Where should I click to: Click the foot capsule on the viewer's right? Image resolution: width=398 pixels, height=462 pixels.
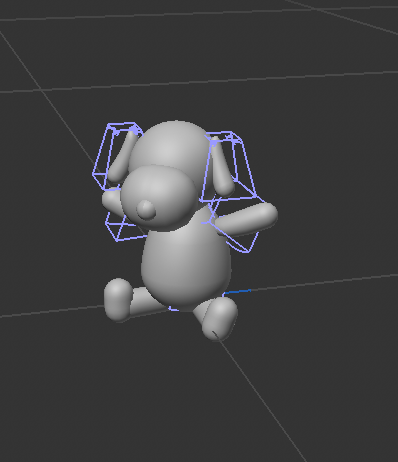coord(219,318)
